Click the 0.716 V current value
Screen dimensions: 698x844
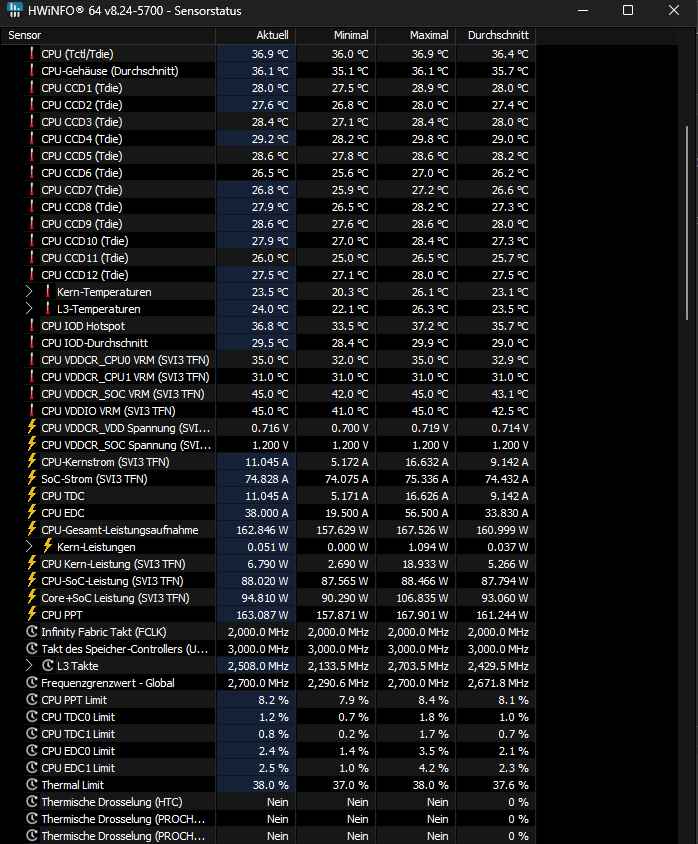click(x=270, y=427)
